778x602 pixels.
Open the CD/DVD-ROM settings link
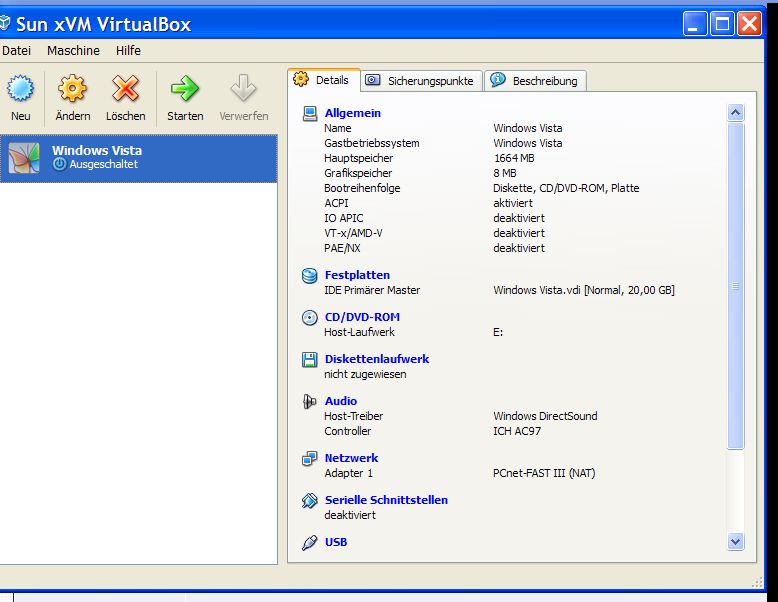click(x=362, y=317)
